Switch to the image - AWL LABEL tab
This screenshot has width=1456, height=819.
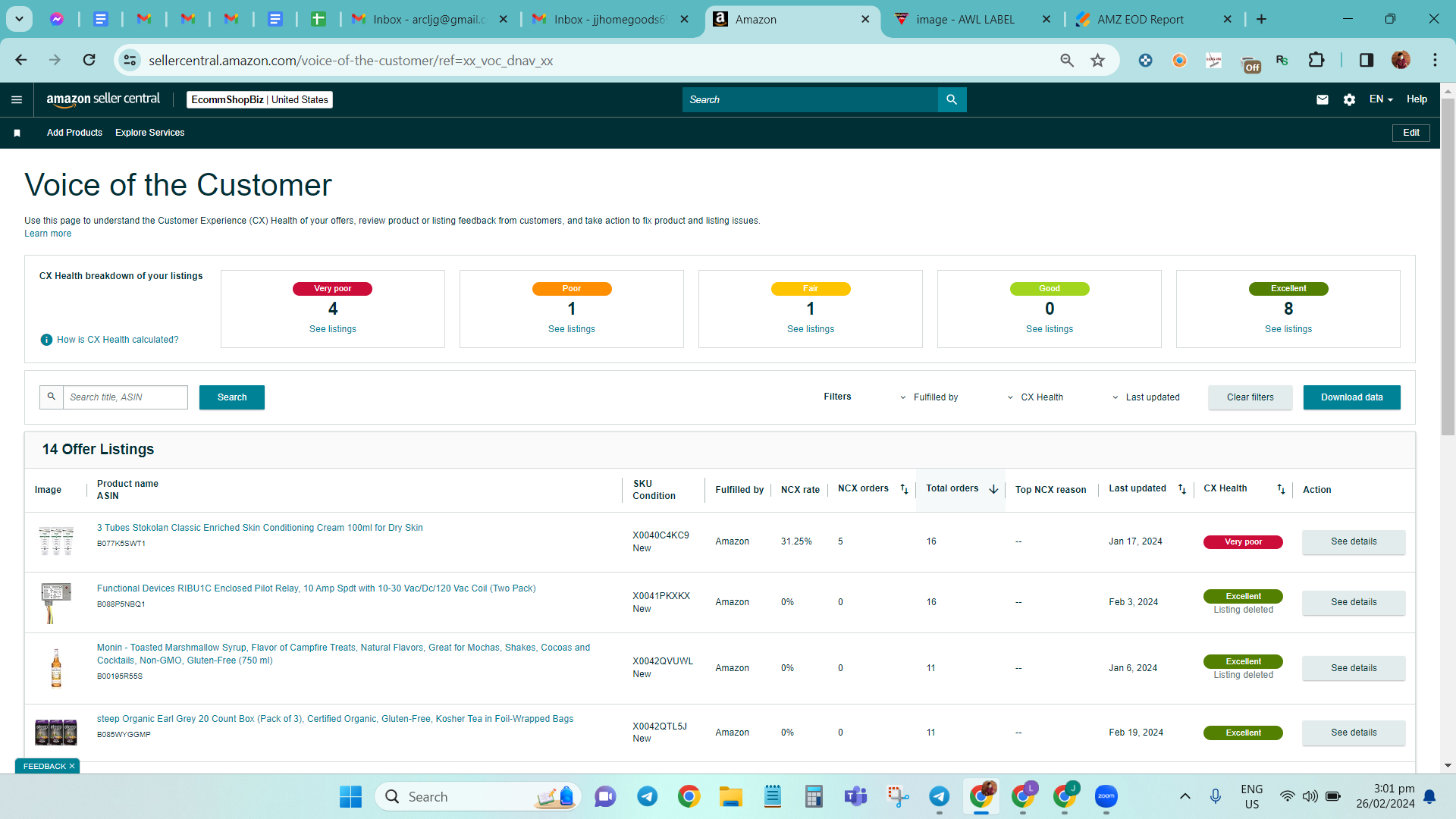pyautogui.click(x=965, y=19)
